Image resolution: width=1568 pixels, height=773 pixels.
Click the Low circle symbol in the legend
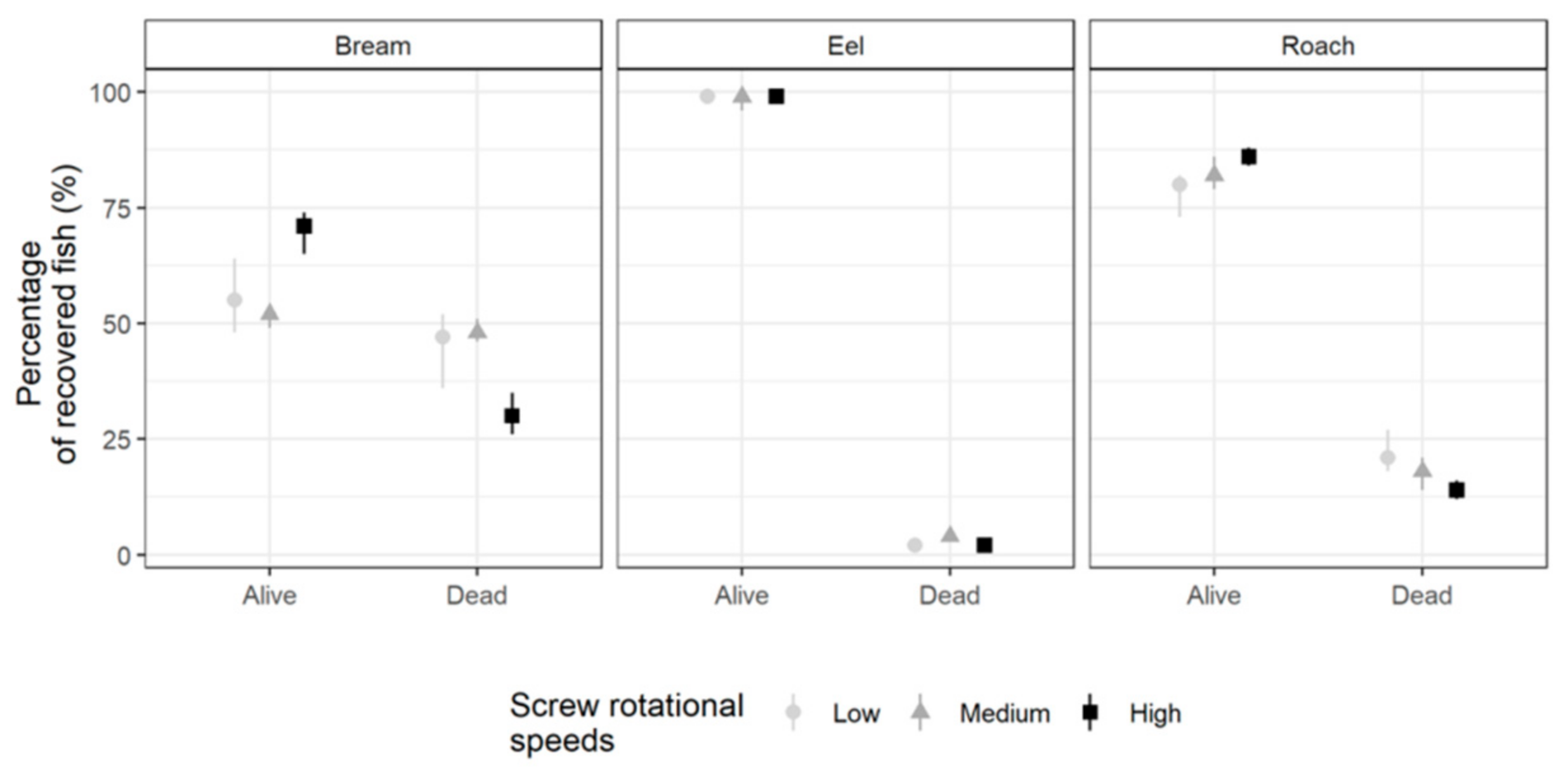[x=793, y=712]
